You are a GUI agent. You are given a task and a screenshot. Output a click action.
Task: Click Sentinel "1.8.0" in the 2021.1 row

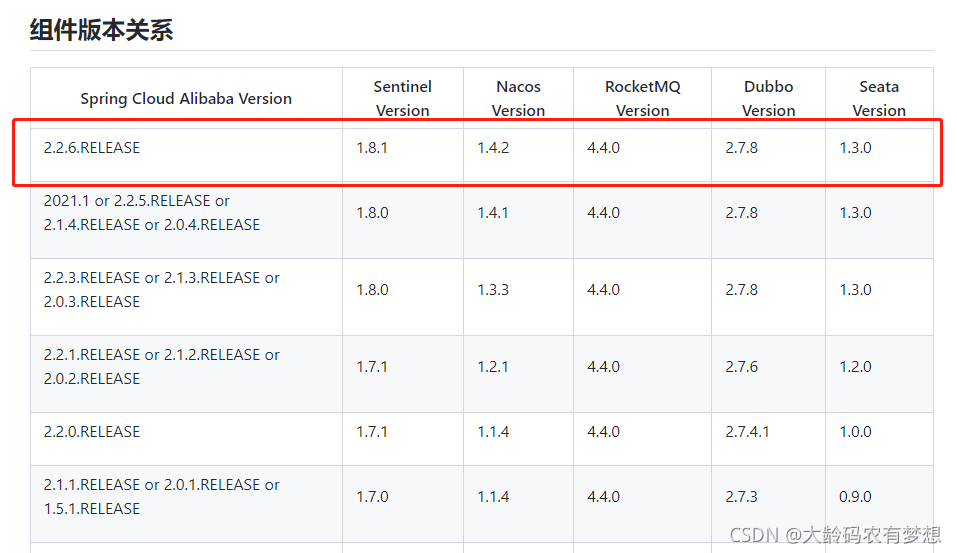(x=372, y=212)
